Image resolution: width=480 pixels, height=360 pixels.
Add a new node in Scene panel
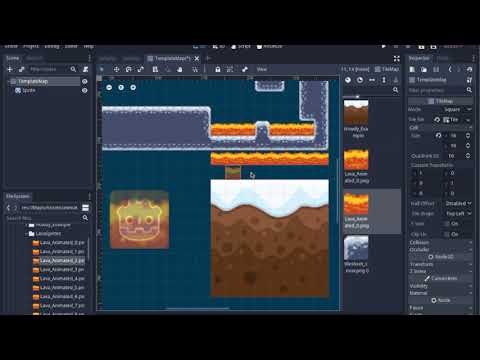10,69
